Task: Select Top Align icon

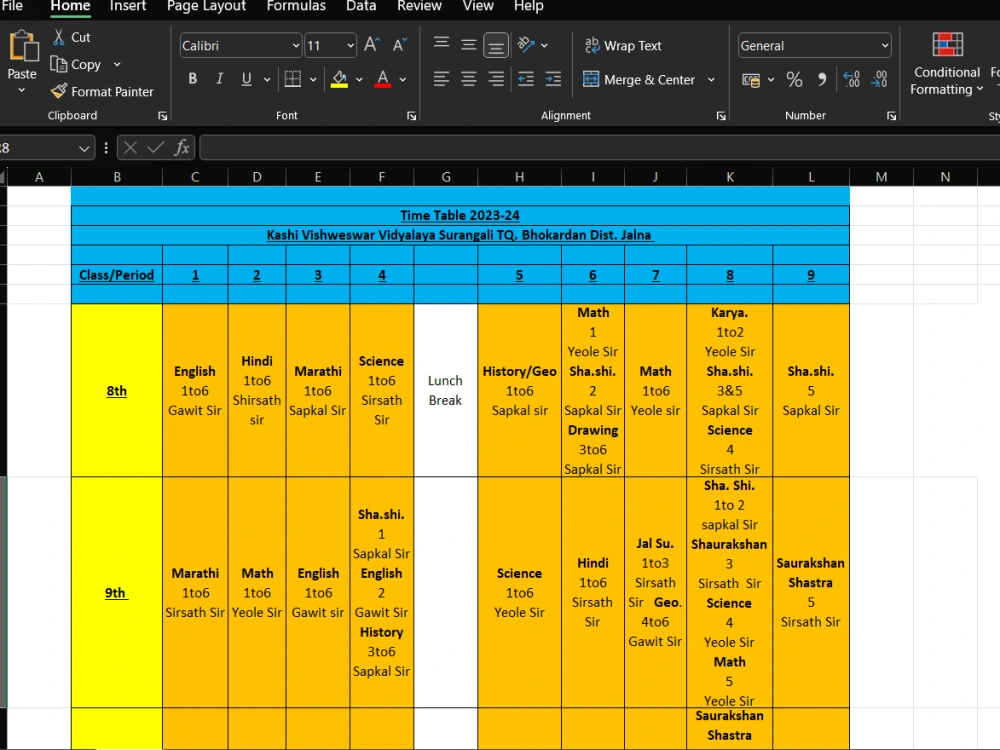Action: [x=441, y=45]
